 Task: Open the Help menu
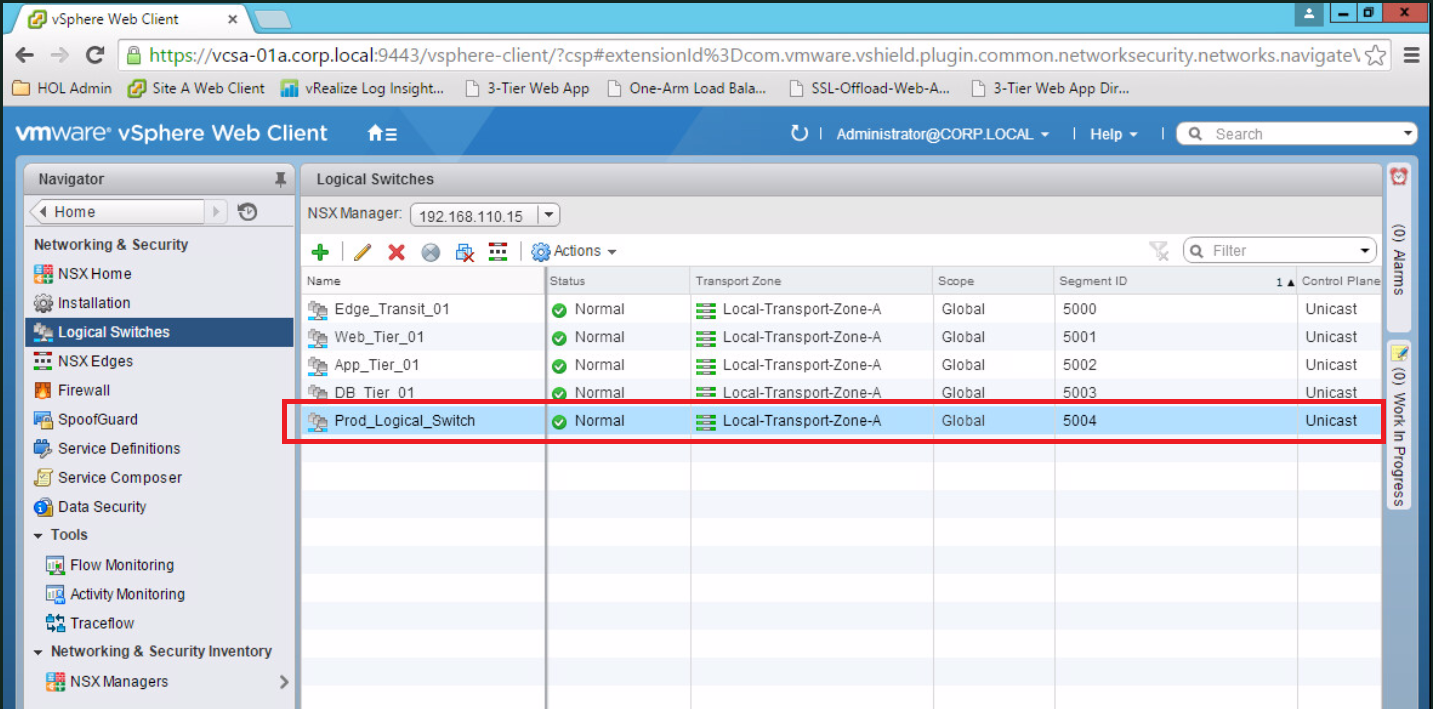pos(1113,134)
